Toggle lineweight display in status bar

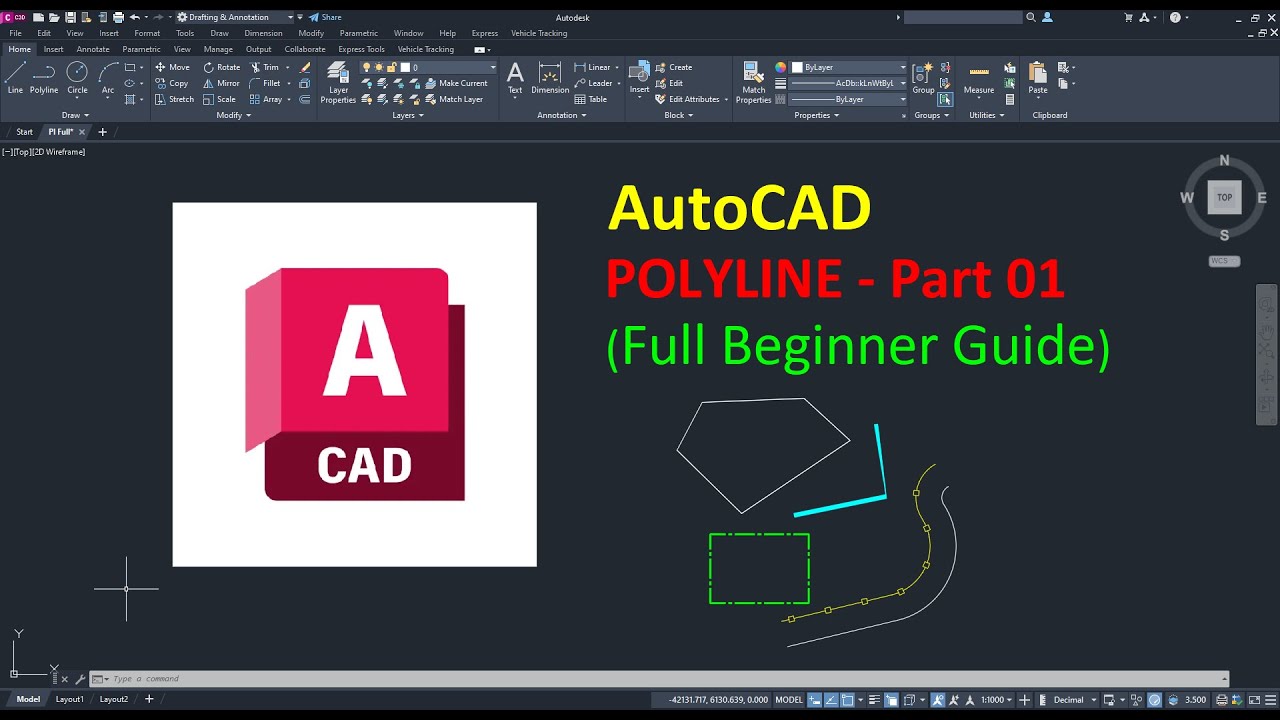tap(875, 700)
